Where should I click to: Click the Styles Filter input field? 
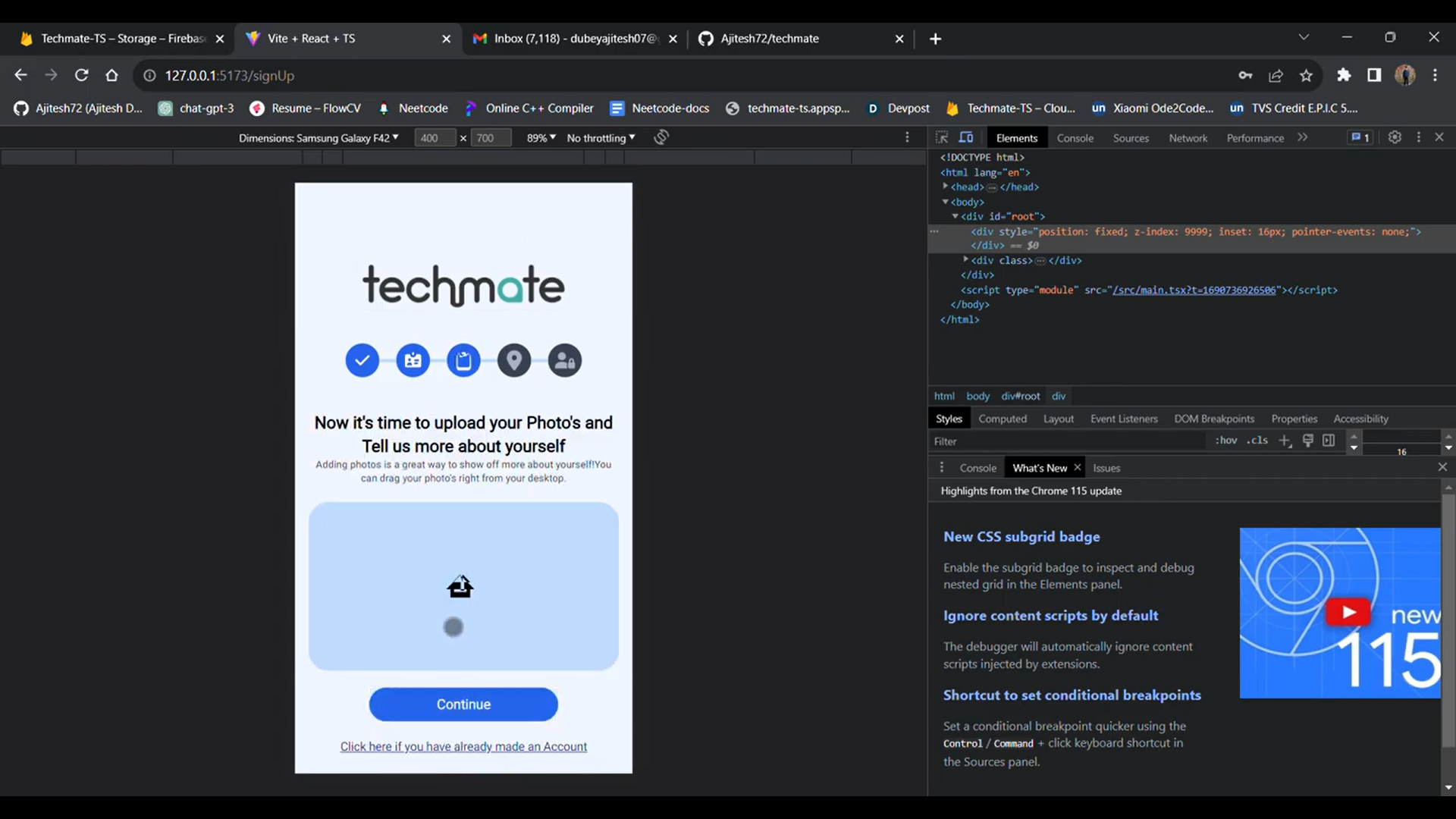(1062, 441)
